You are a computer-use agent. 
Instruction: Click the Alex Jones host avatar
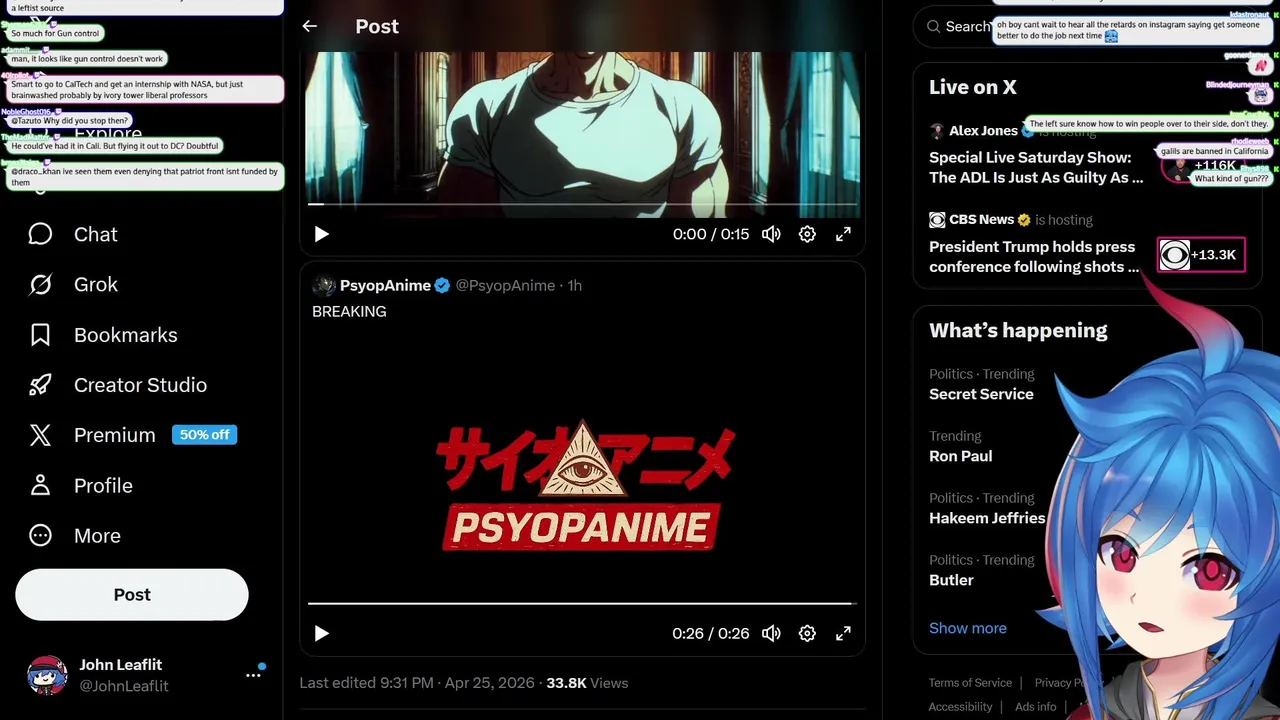(937, 131)
